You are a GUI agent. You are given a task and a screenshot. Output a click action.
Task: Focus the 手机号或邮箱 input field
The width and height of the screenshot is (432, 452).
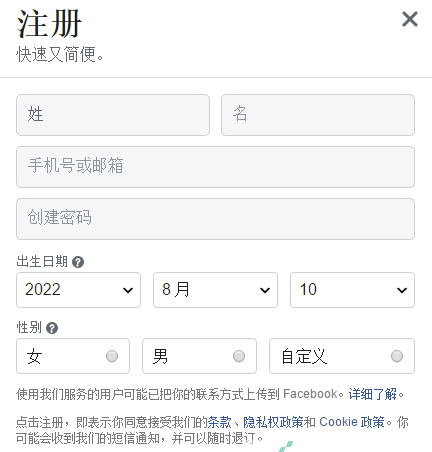coord(215,167)
